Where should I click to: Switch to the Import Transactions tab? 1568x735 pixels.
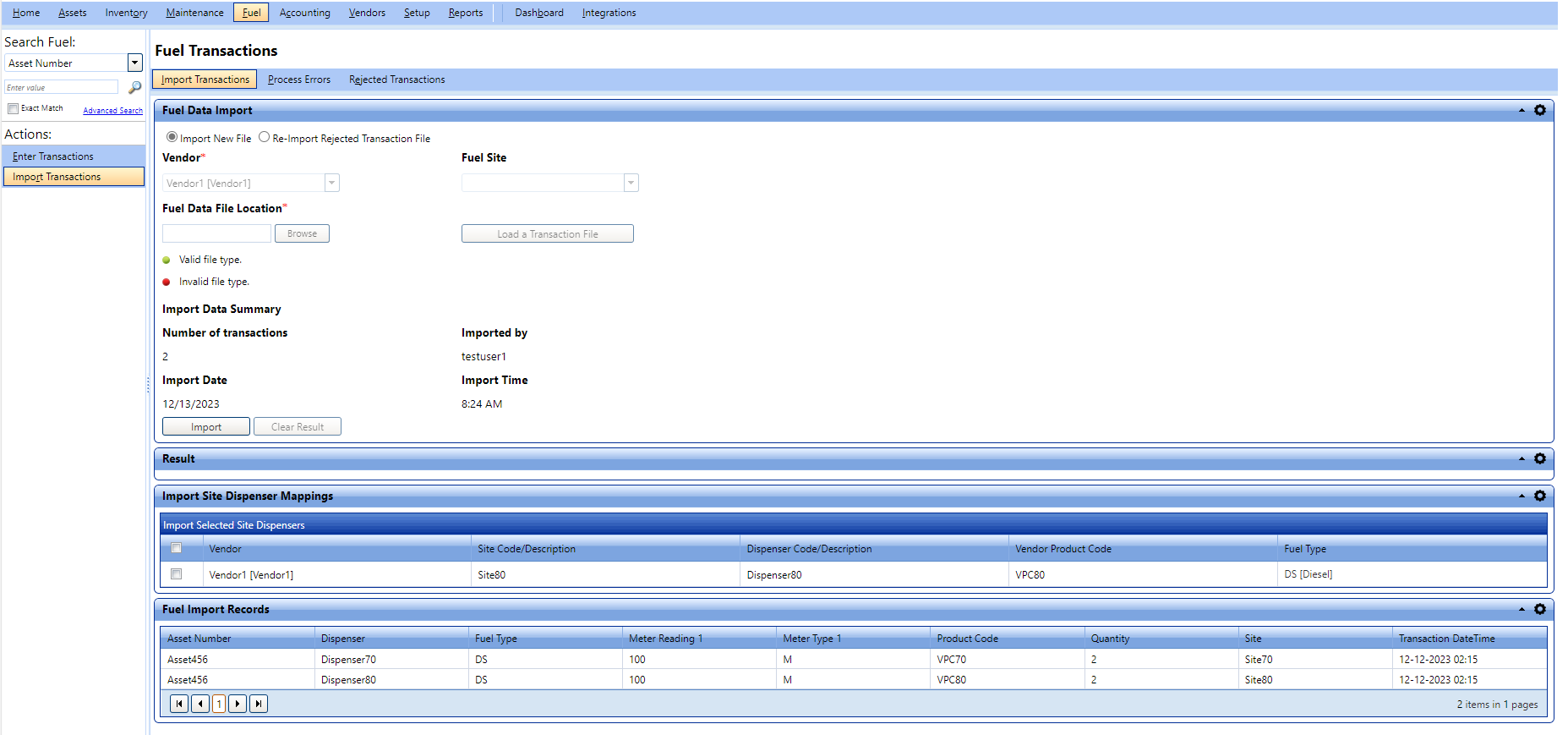[205, 80]
